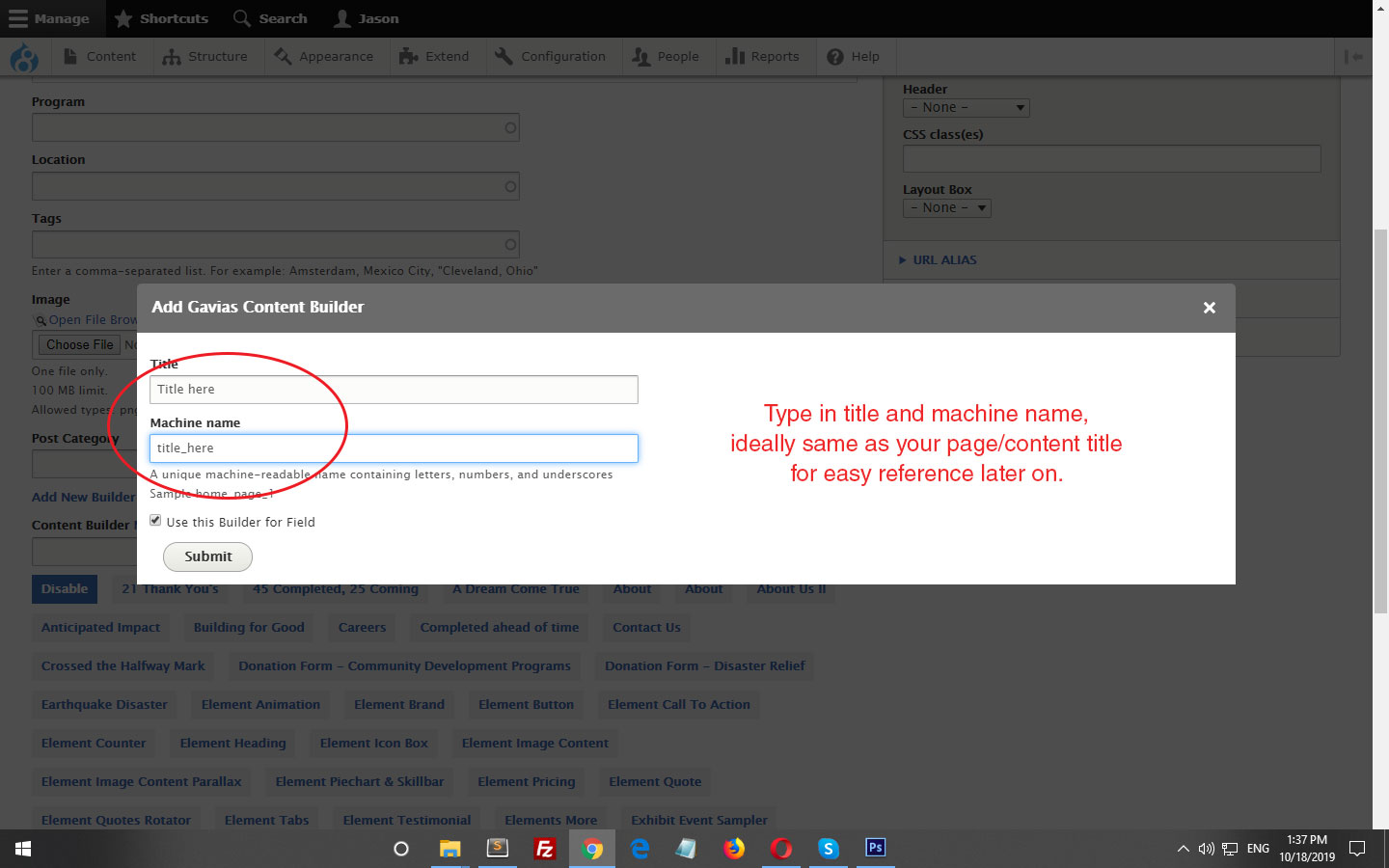Switch to Google Chrome in taskbar
This screenshot has height=868, width=1389.
click(592, 849)
